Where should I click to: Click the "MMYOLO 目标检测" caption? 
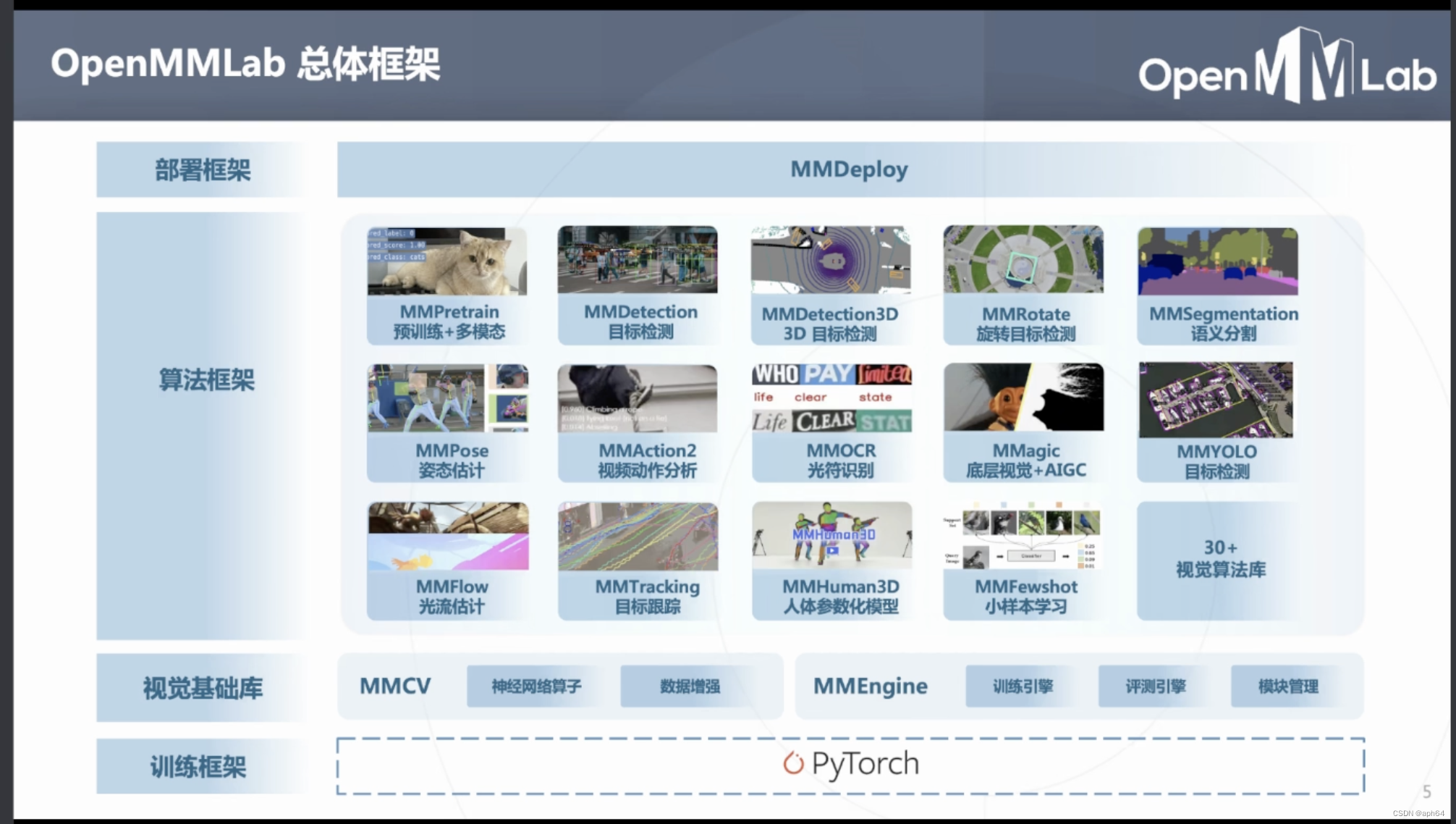tap(1216, 461)
